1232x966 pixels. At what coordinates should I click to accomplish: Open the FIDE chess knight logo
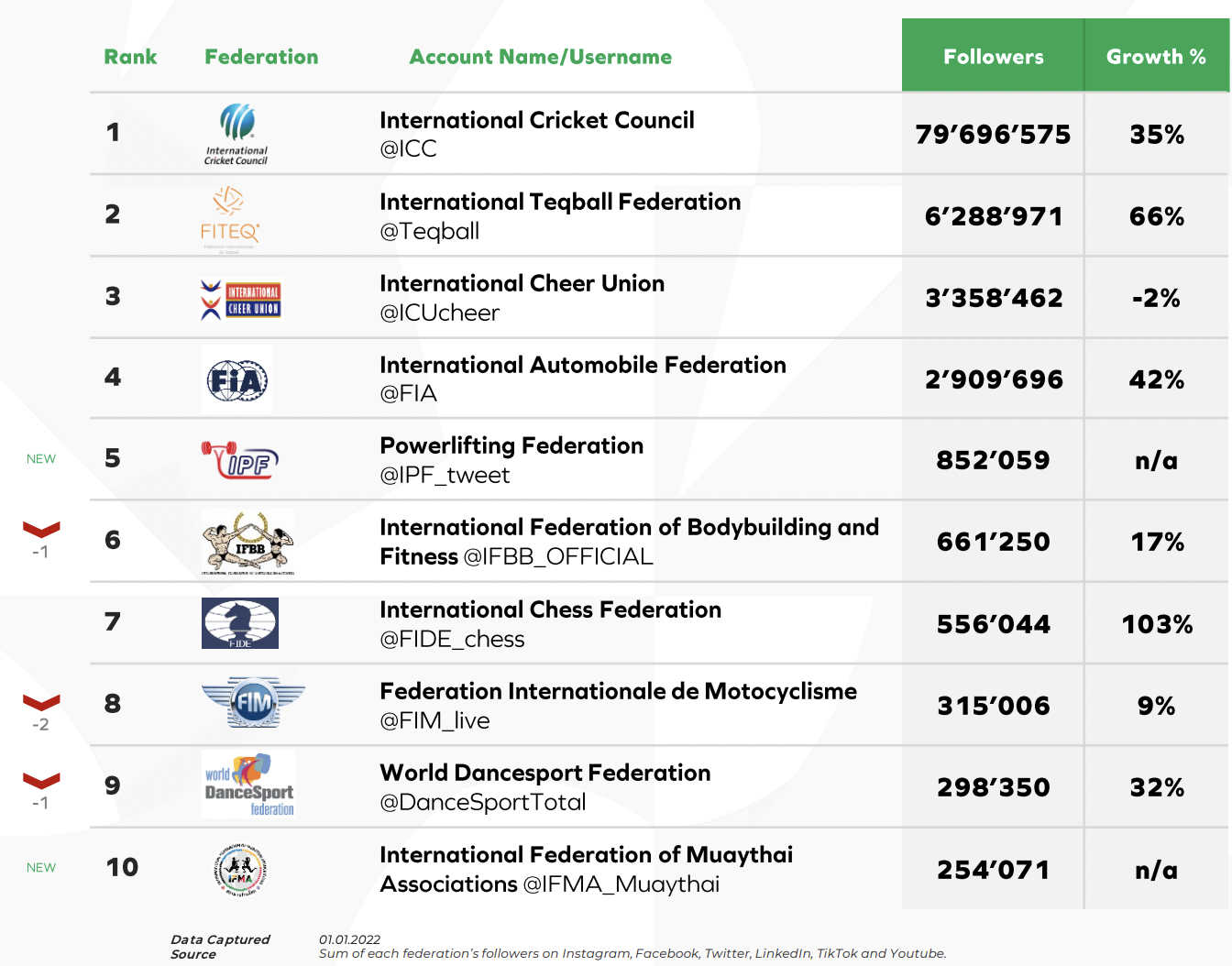click(240, 623)
